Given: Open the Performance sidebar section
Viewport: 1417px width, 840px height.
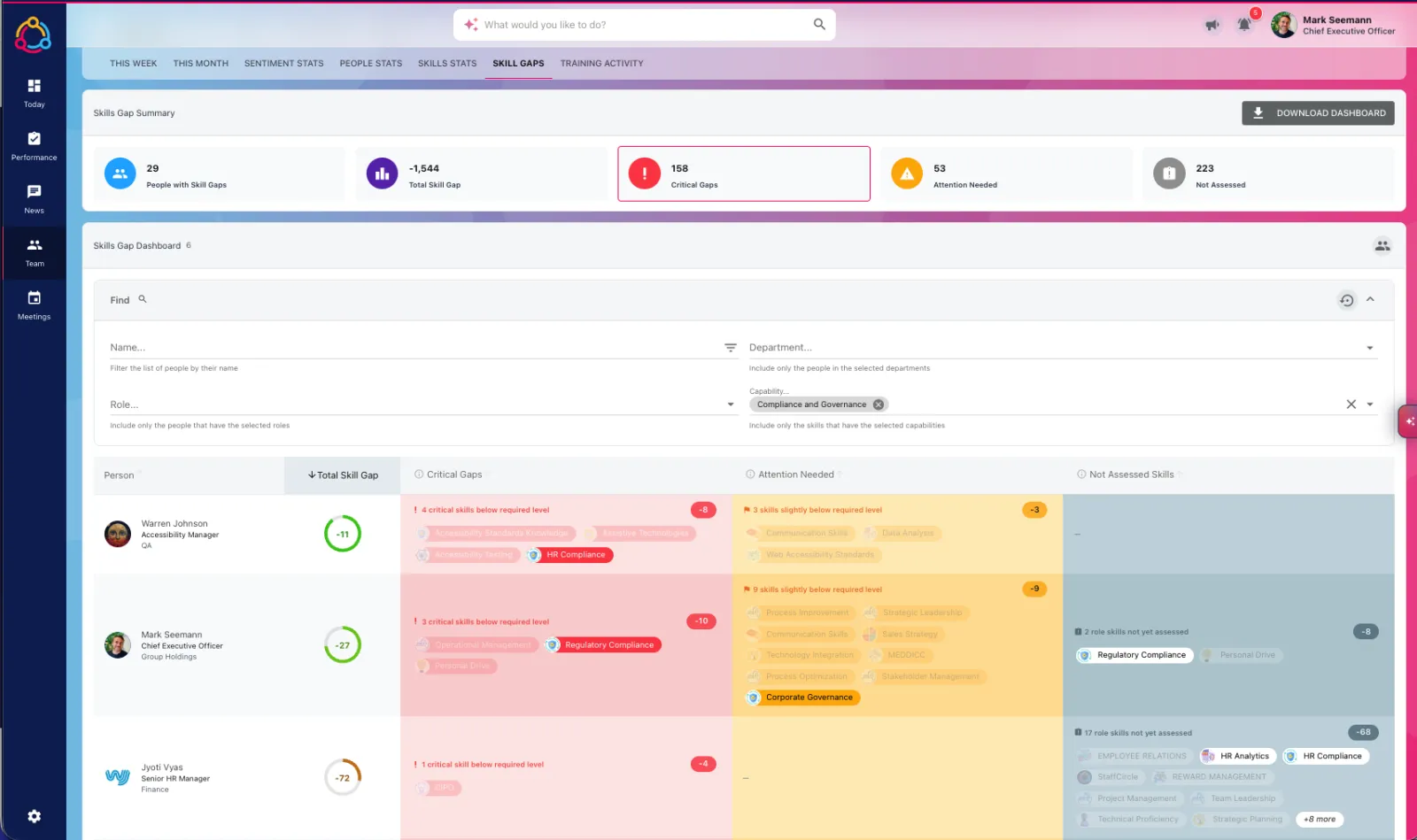Looking at the screenshot, I should [34, 145].
